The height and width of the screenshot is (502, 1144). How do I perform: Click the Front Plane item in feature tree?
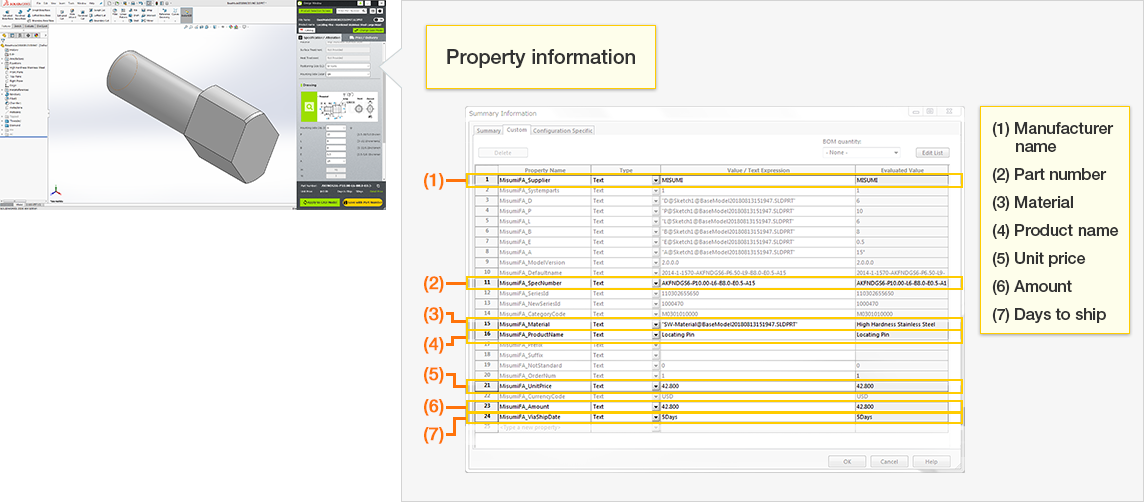[15, 72]
